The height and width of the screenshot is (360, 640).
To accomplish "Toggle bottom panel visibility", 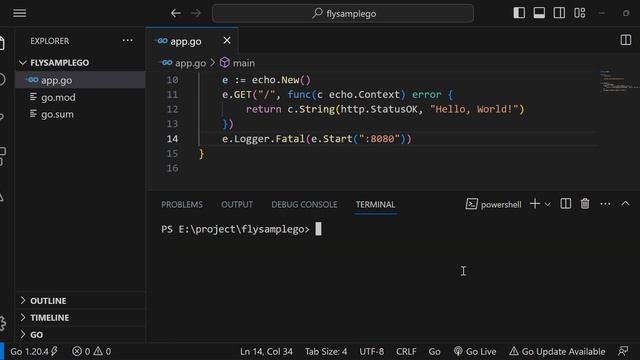I will 539,13.
